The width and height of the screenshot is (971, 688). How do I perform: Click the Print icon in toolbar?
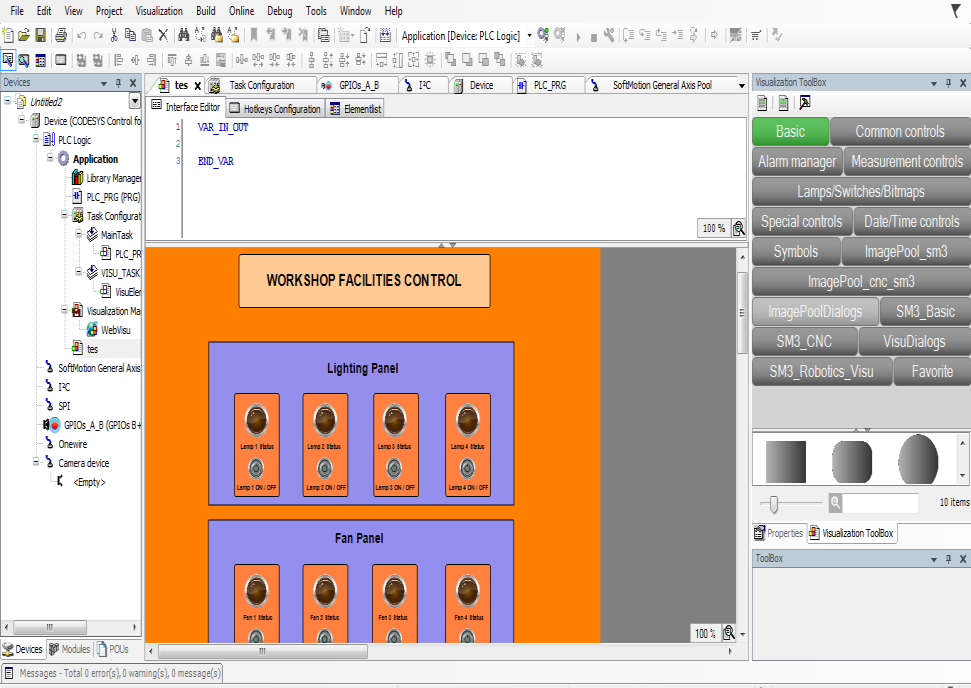[61, 35]
